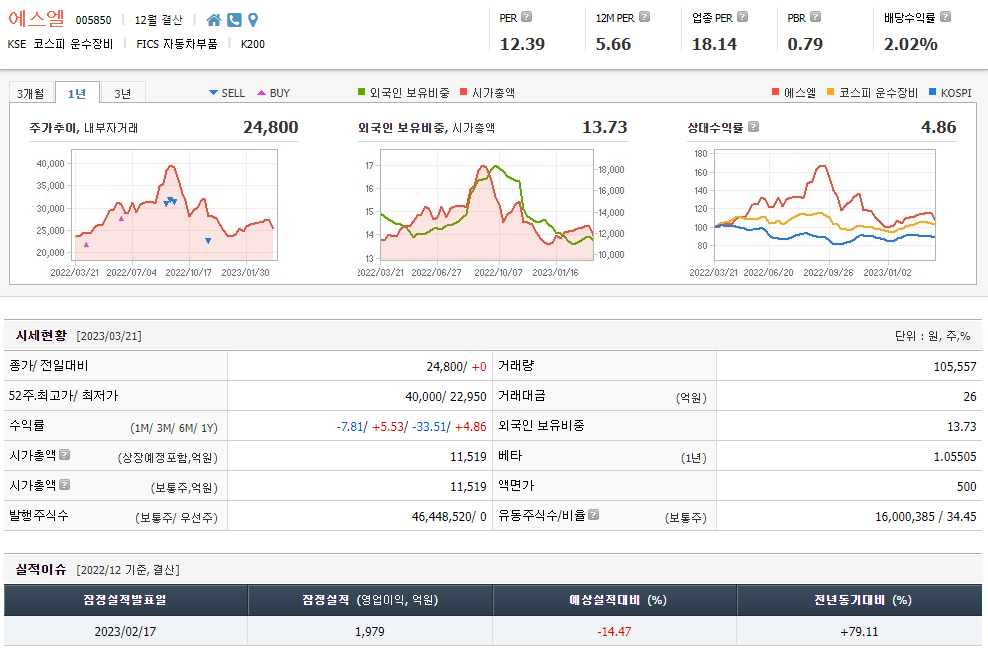Open the company homepage house icon
The image size is (988, 657).
[x=214, y=20]
